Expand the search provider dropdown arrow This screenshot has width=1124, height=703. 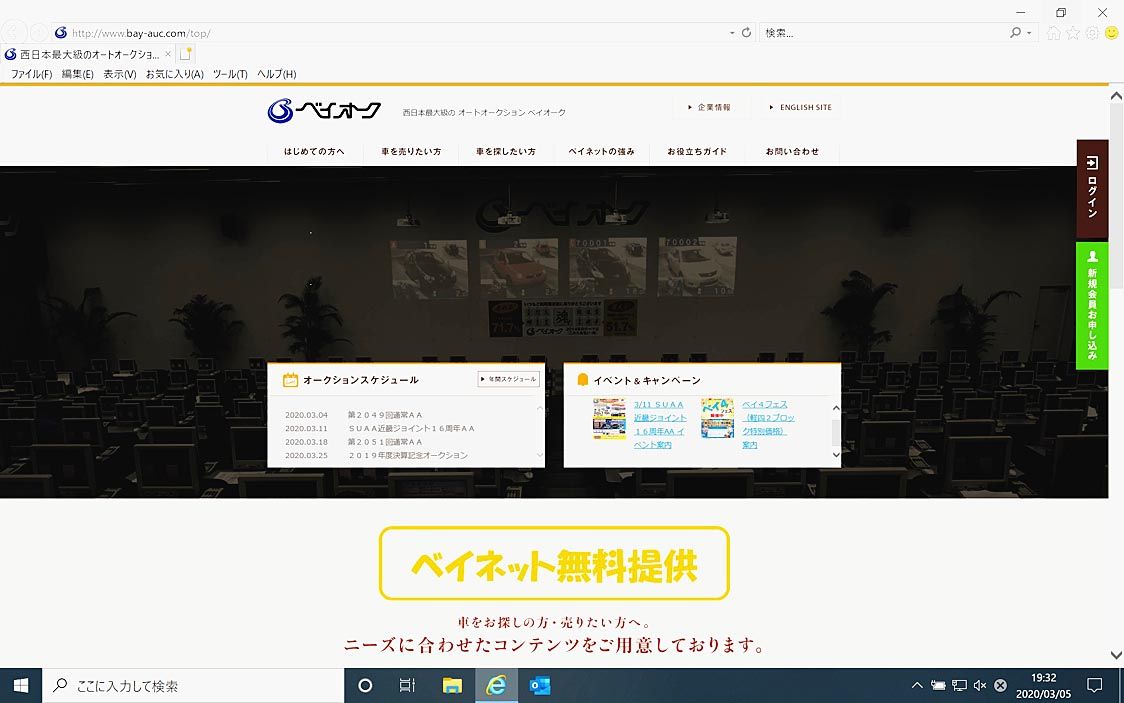(x=1029, y=33)
